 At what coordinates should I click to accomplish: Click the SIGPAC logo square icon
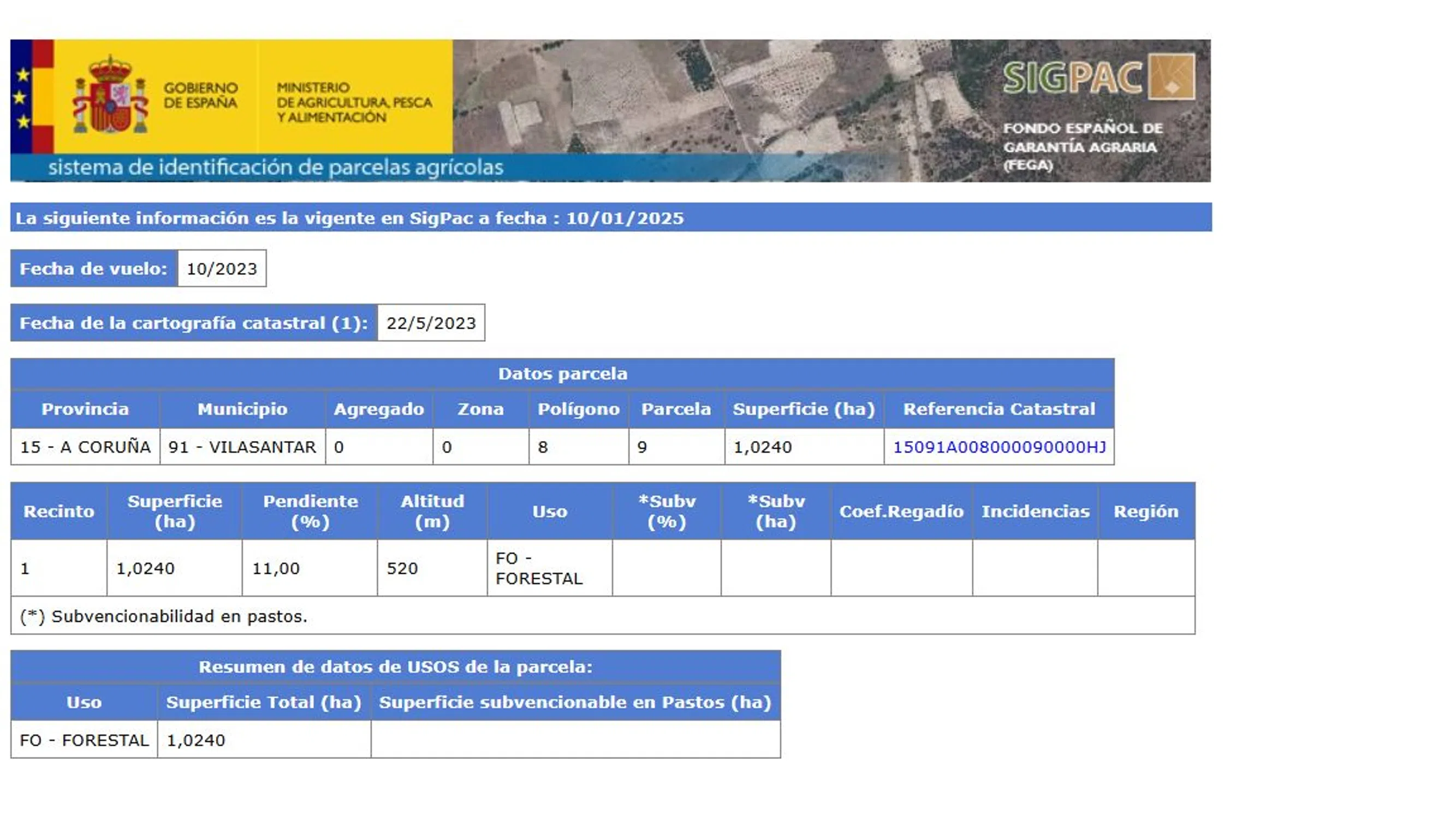[x=1172, y=76]
